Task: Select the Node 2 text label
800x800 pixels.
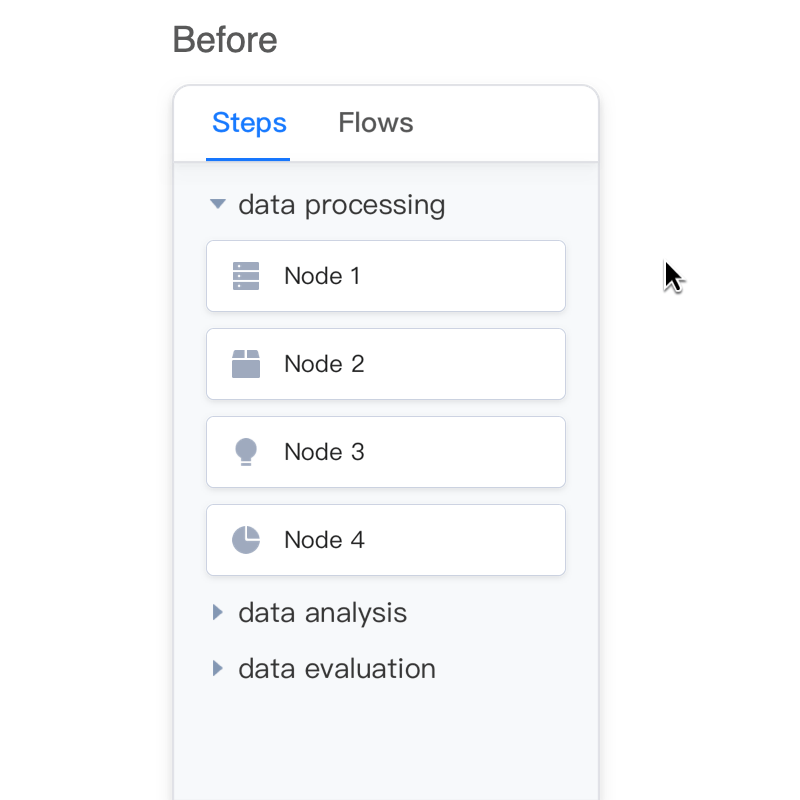Action: (x=324, y=364)
